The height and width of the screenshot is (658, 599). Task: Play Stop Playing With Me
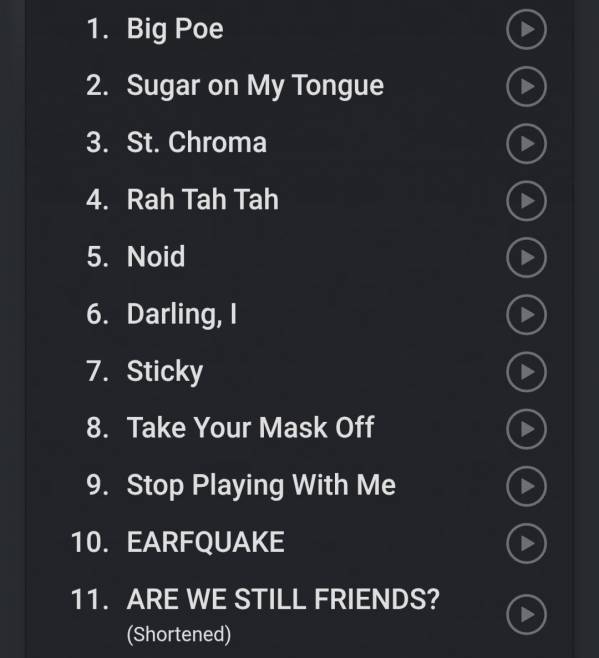[x=526, y=486]
